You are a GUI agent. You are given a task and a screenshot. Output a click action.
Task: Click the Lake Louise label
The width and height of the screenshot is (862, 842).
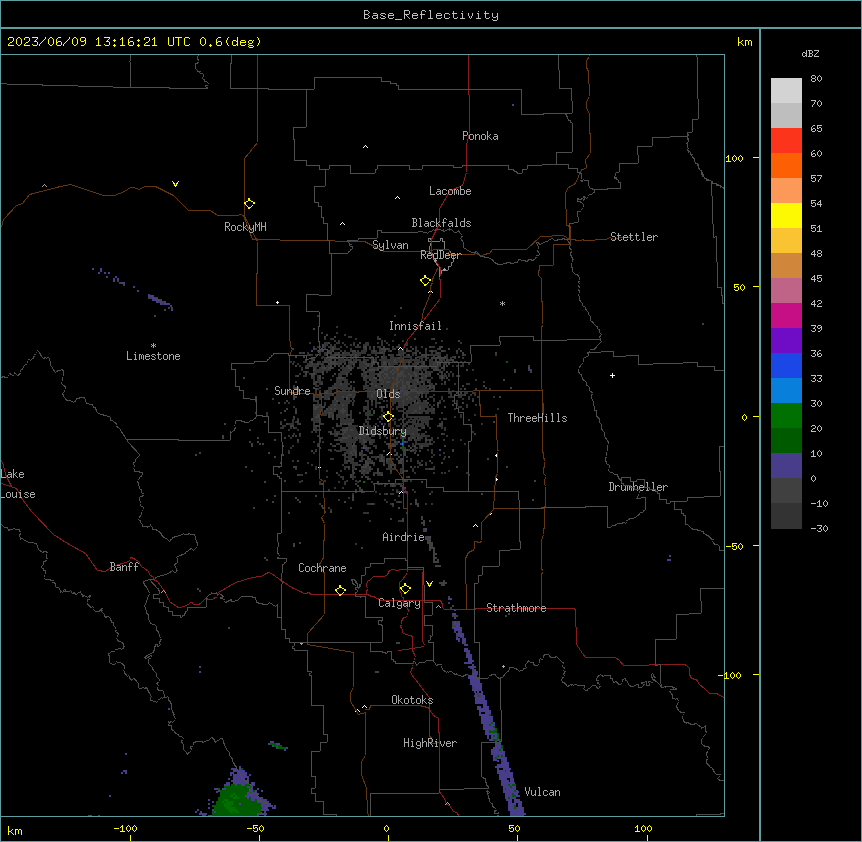[x=18, y=484]
